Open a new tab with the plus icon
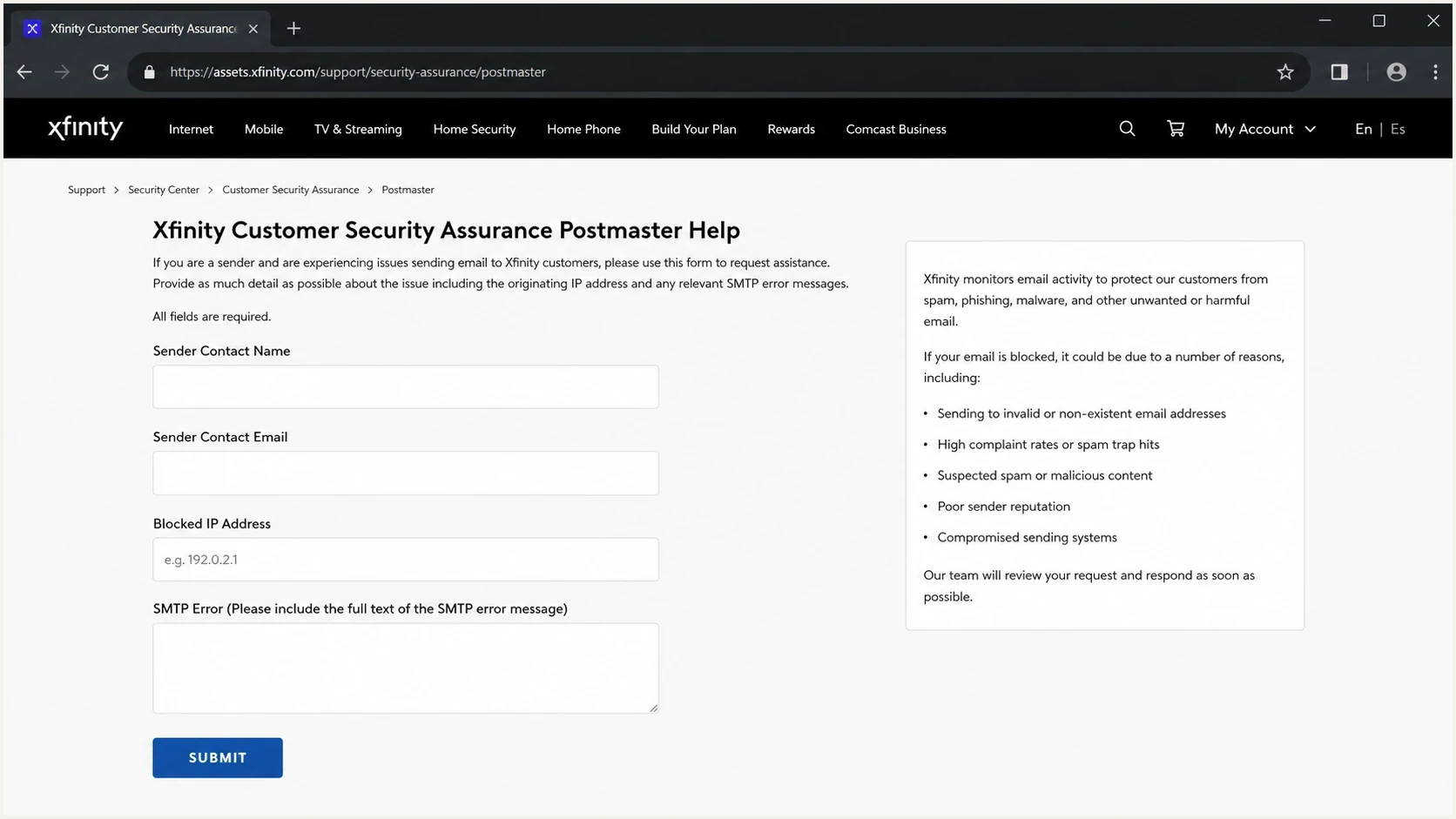This screenshot has width=1456, height=819. click(294, 29)
